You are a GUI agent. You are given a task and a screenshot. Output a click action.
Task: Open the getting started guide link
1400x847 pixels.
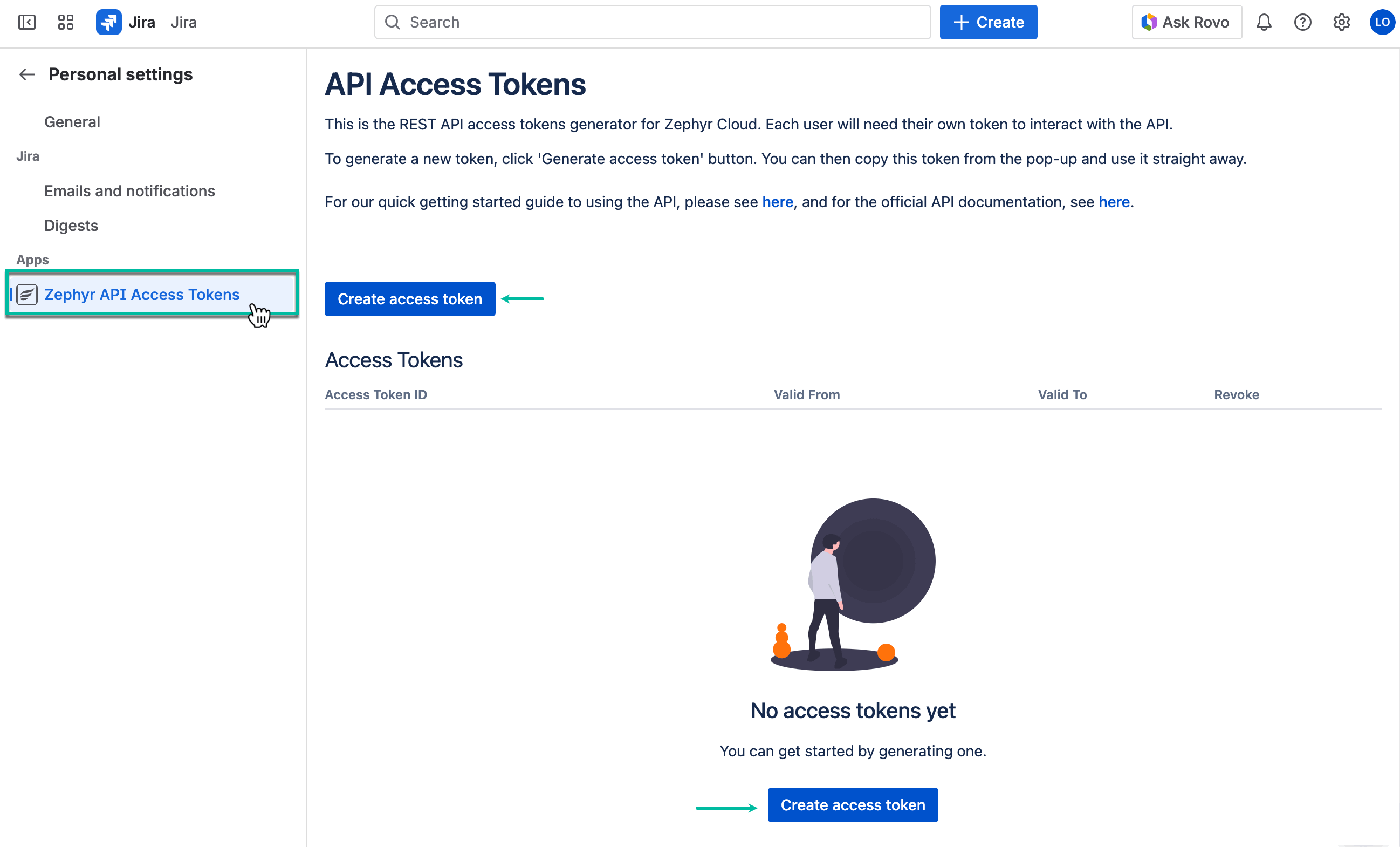pyautogui.click(x=777, y=202)
